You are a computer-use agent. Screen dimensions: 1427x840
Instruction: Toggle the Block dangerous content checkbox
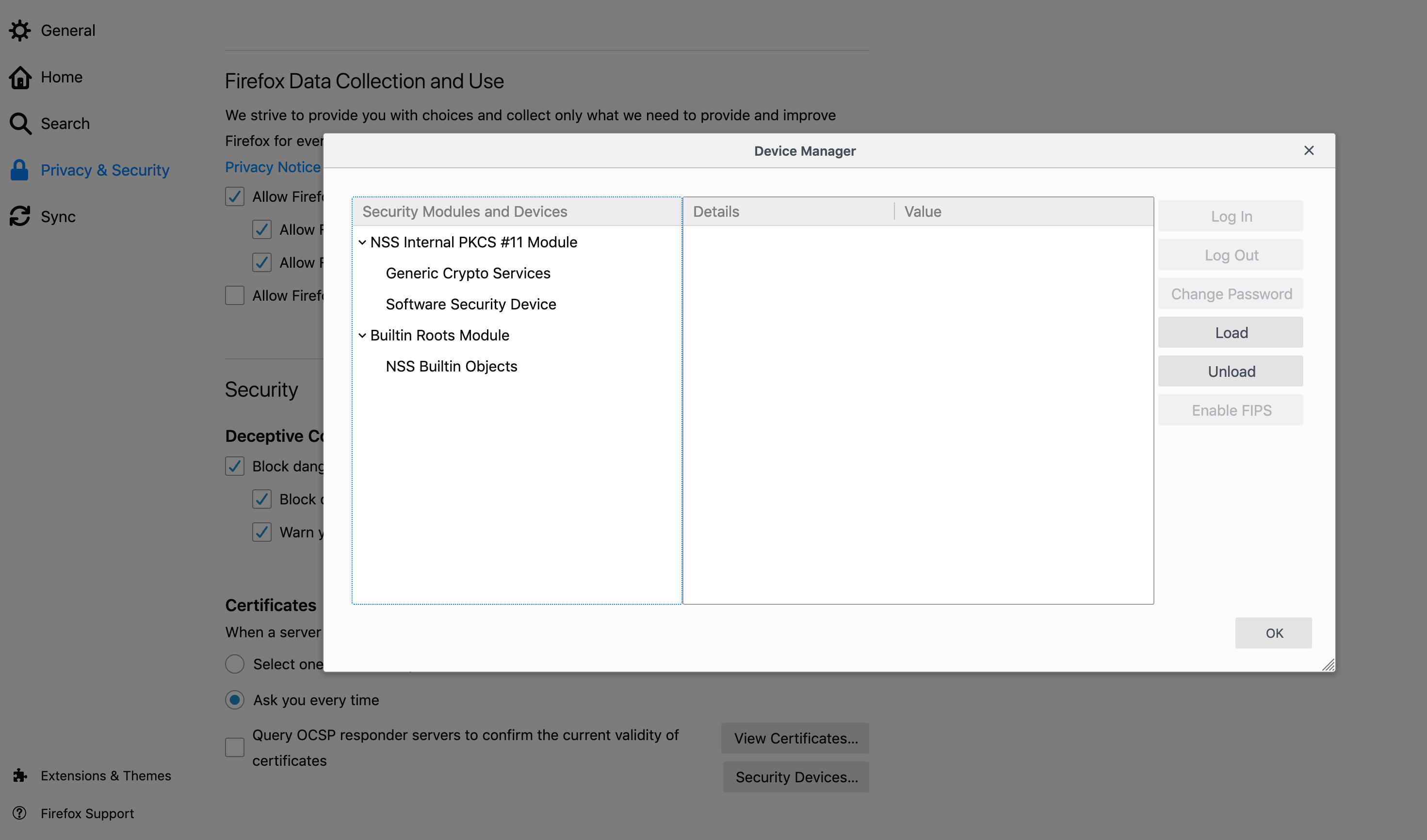234,467
